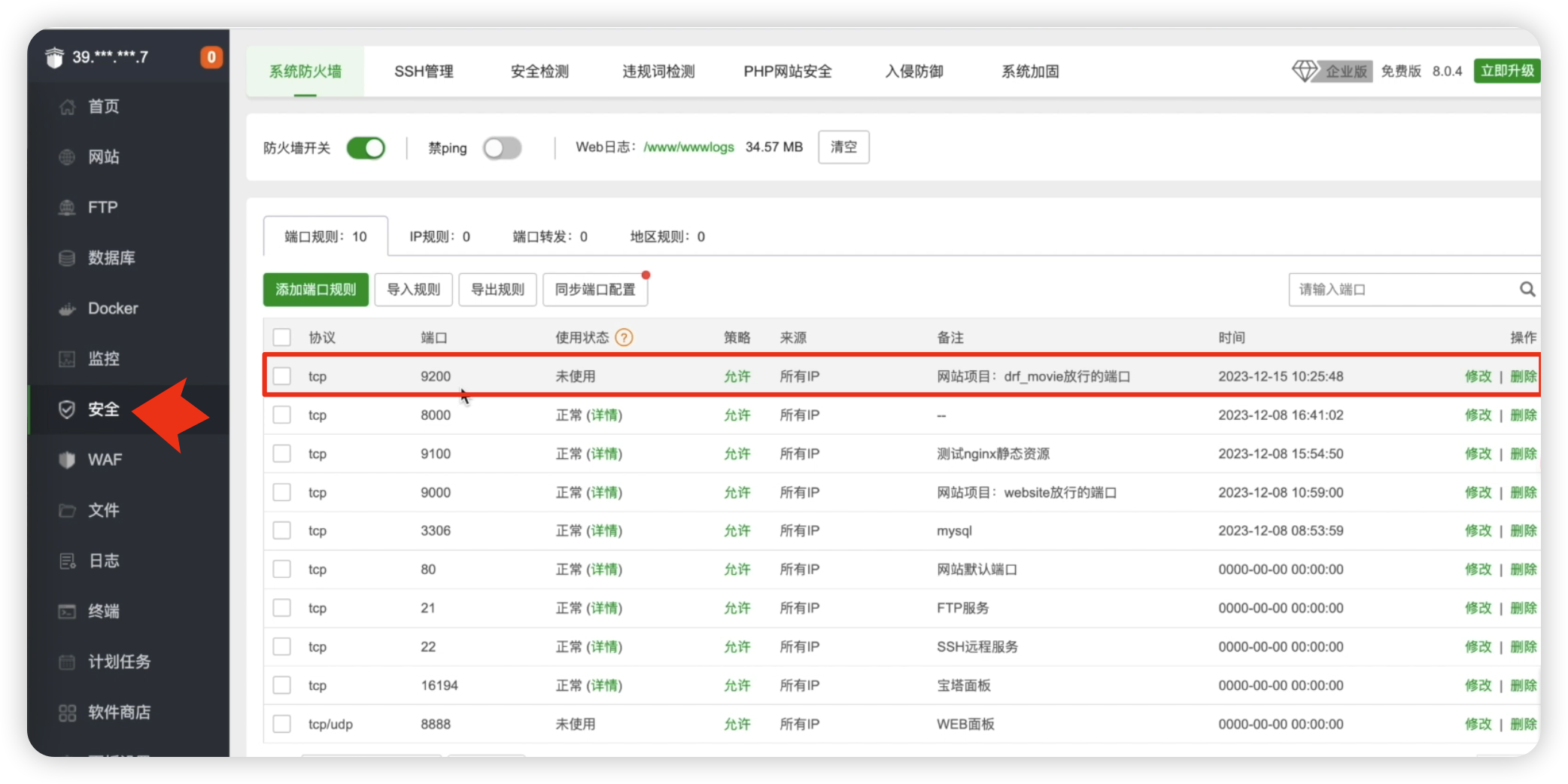Check the port 80 row checkbox
The width and height of the screenshot is (1568, 784).
282,570
